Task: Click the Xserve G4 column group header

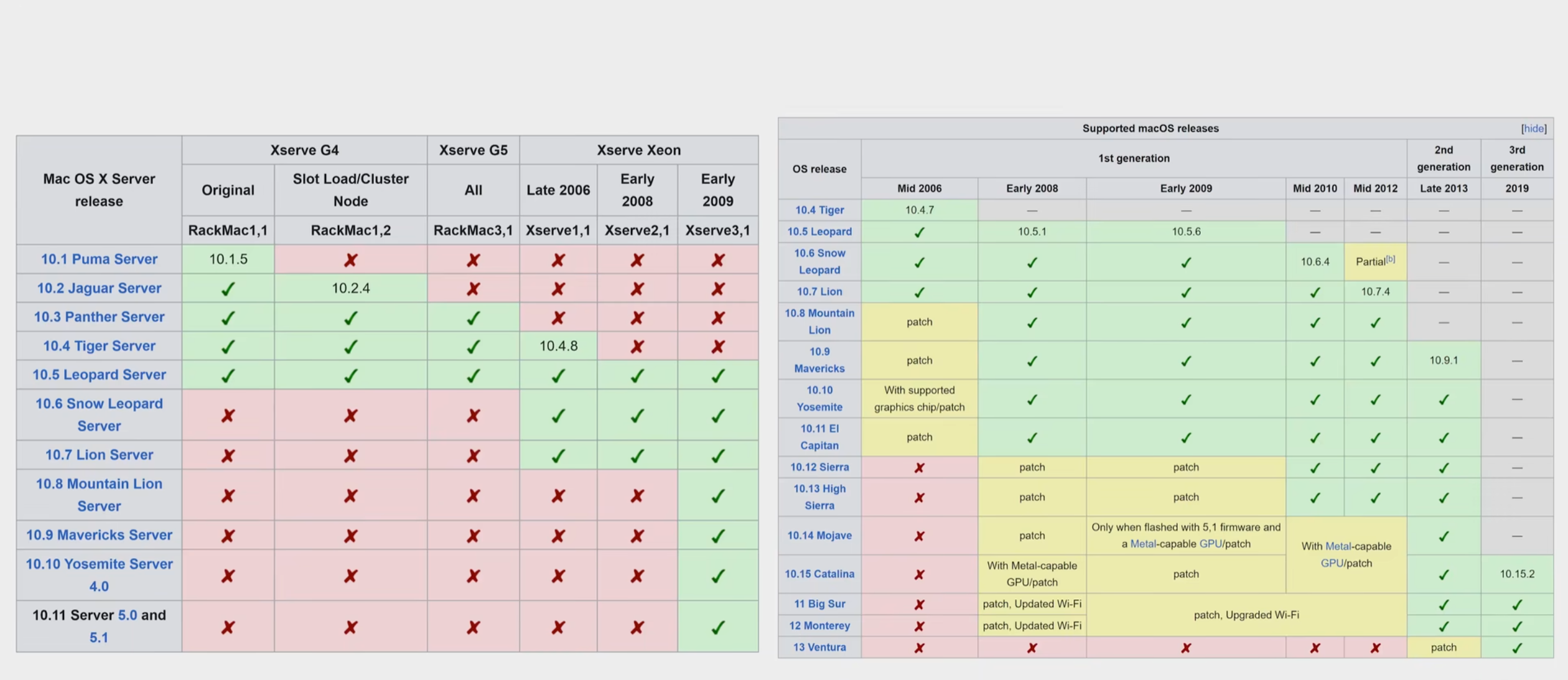Action: 305,151
